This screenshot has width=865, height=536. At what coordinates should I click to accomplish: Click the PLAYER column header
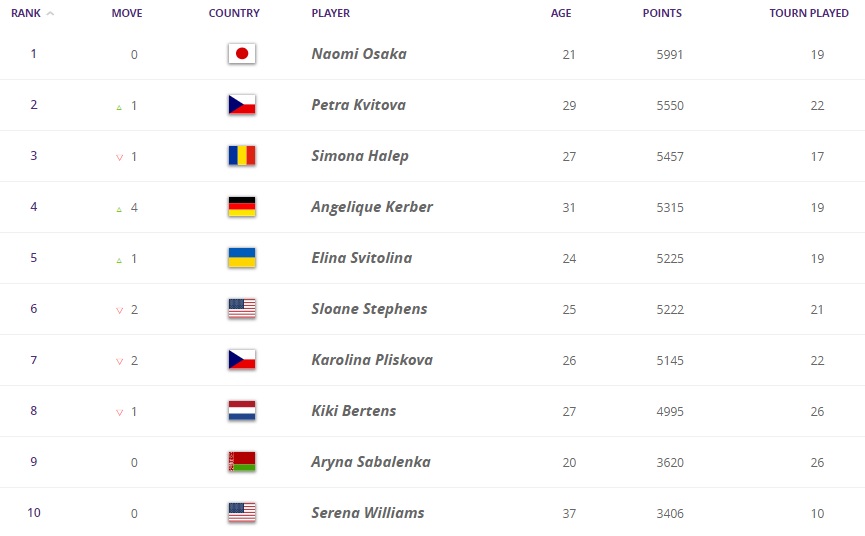[331, 14]
